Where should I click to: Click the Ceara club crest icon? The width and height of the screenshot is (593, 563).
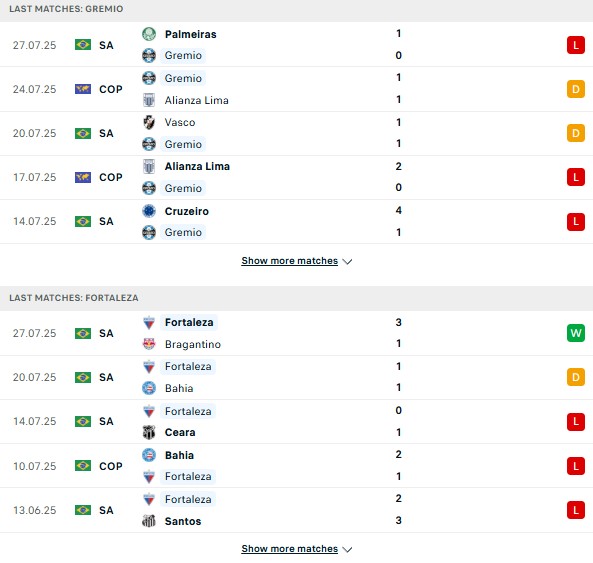tap(149, 432)
